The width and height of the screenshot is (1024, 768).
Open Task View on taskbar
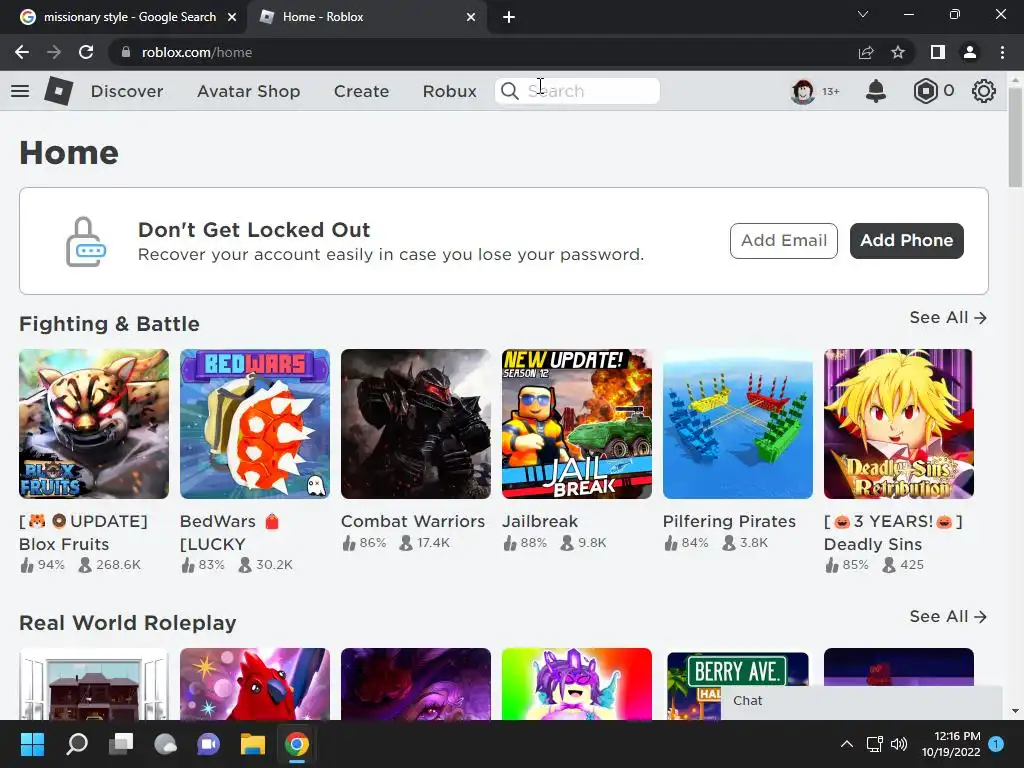[x=121, y=744]
